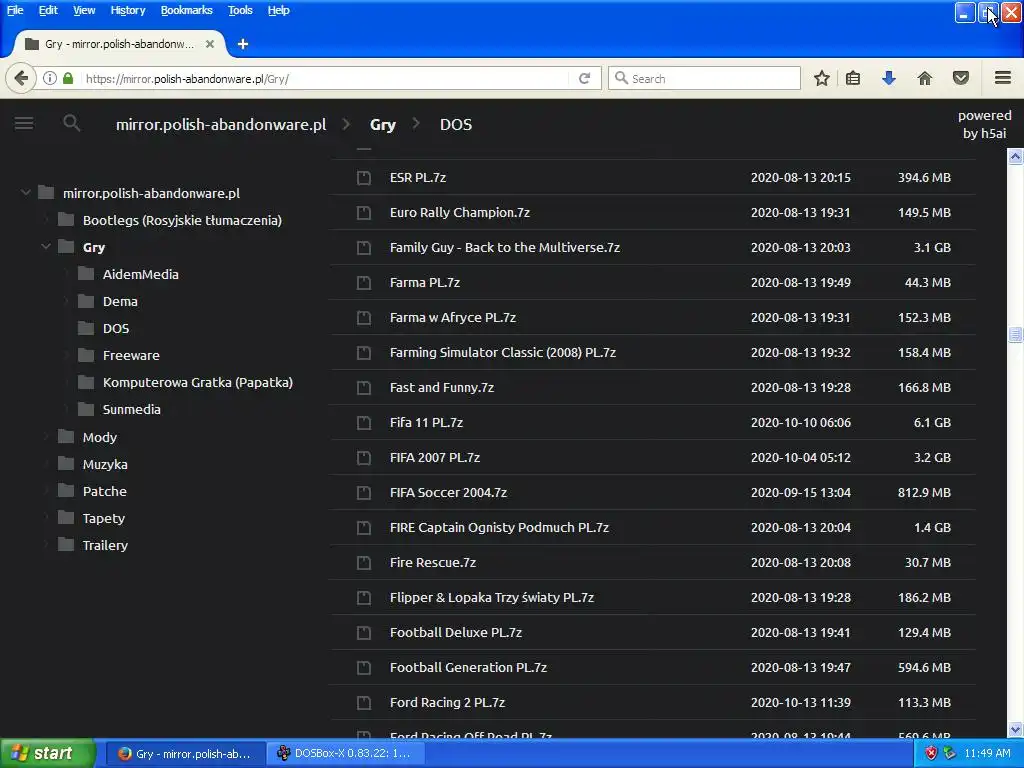Open site information icon in address bar
This screenshot has height=768, width=1024.
pos(50,78)
